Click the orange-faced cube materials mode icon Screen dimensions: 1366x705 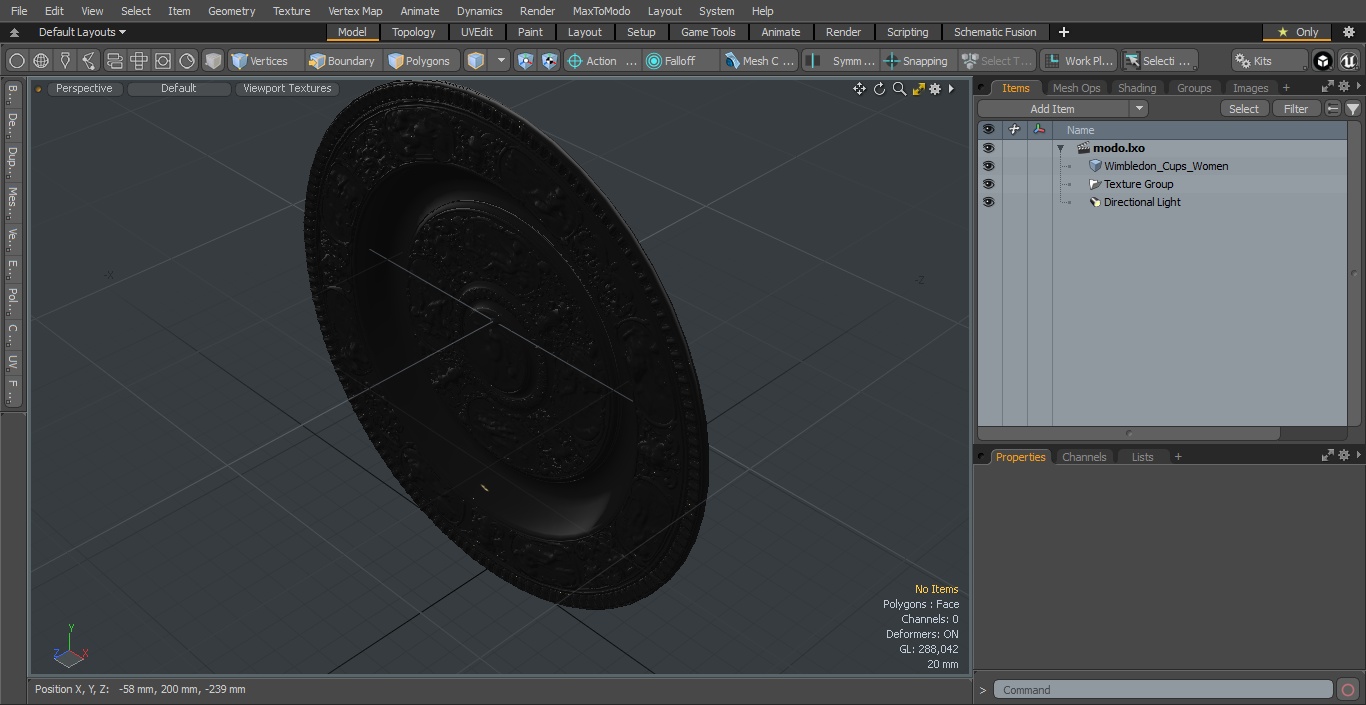click(x=476, y=61)
